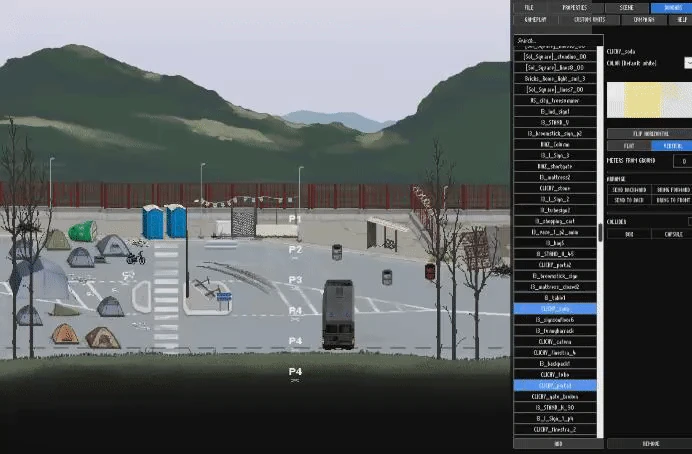Viewport: 692px width, 454px height.
Task: Toggle the Collider checkbox
Action: 690,221
